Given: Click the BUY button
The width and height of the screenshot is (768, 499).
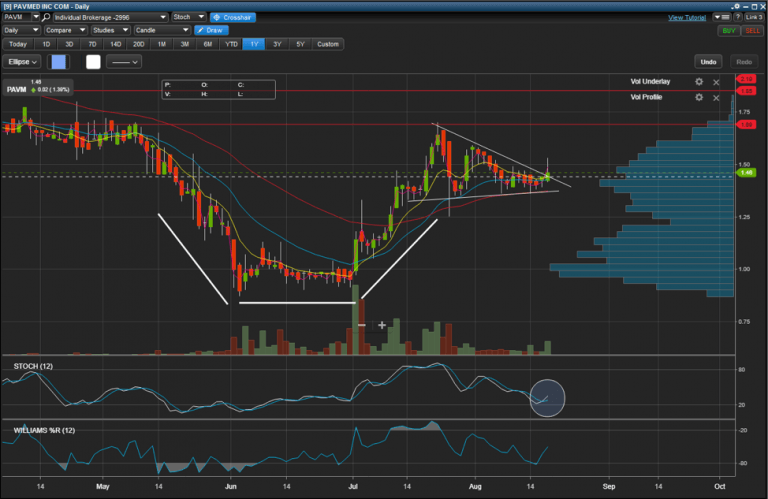Looking at the screenshot, I should 729,30.
